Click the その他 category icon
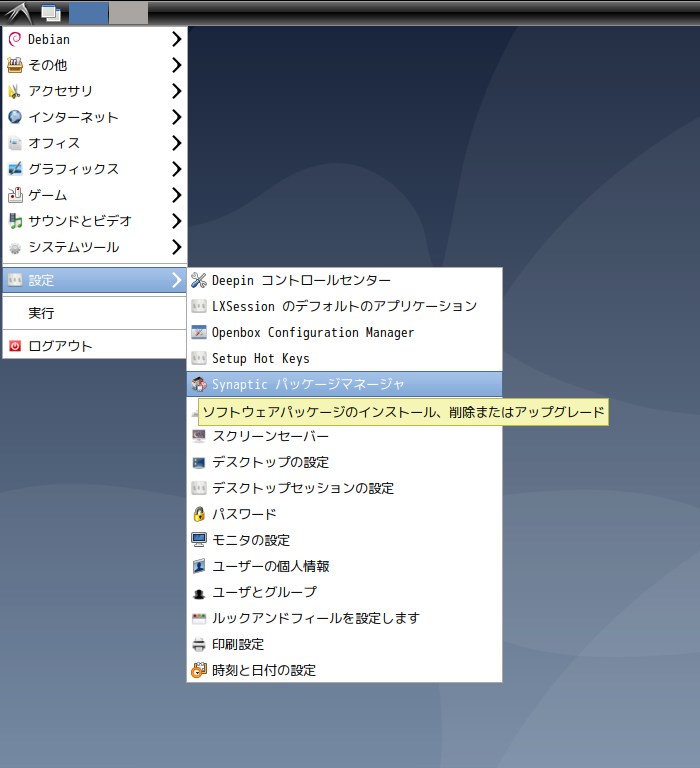 [15, 65]
